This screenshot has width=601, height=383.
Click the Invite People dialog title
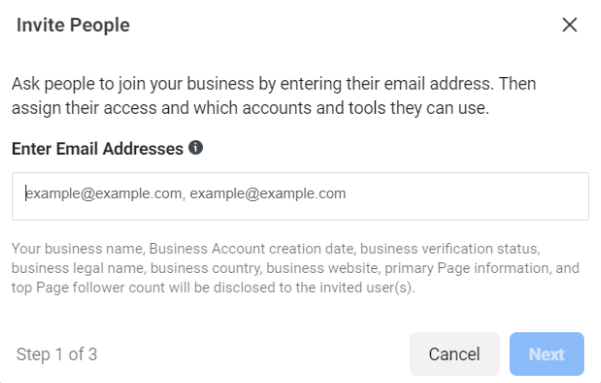73,25
